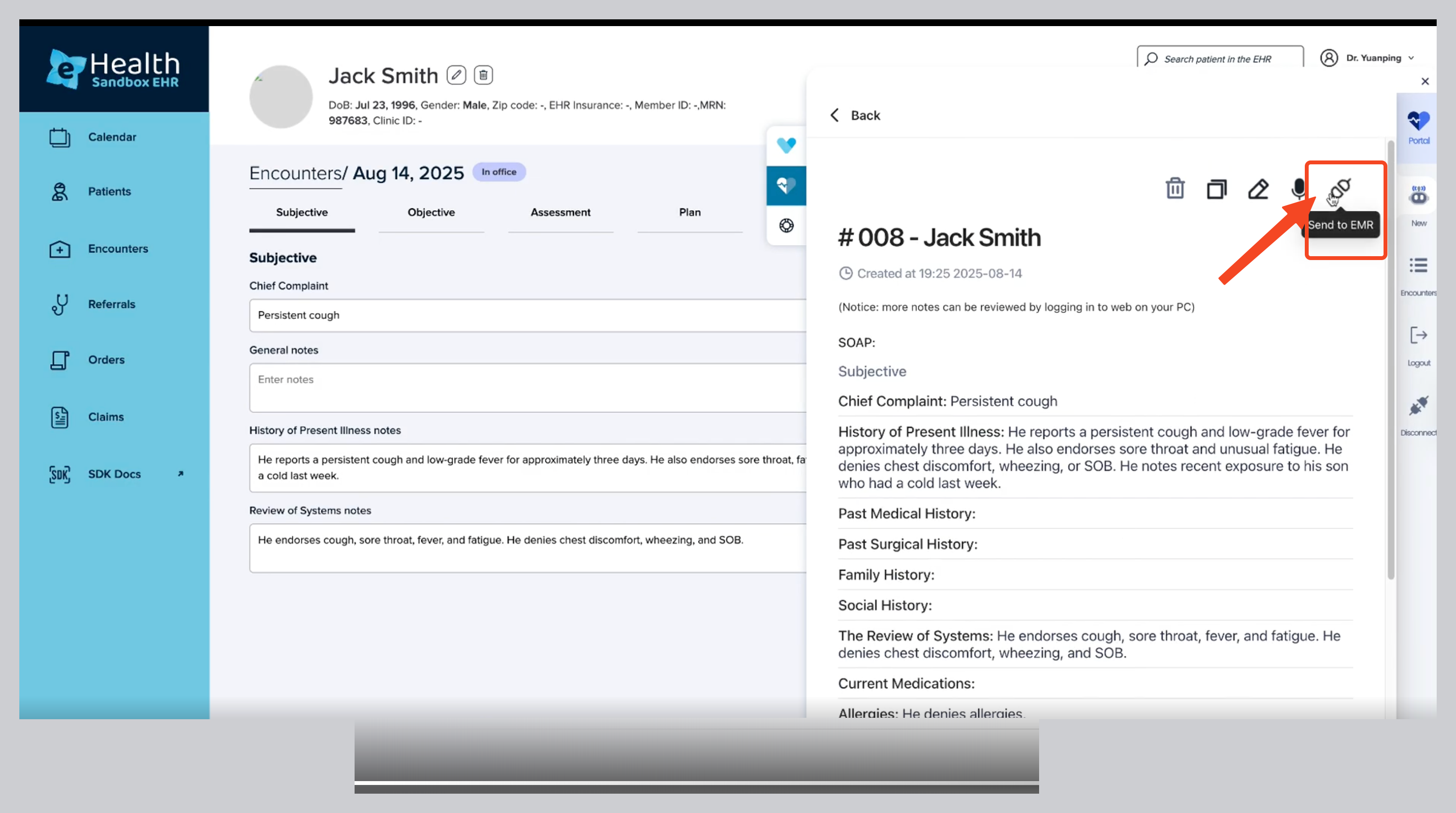Edit patient Jack Smith pencil icon

pyautogui.click(x=456, y=75)
